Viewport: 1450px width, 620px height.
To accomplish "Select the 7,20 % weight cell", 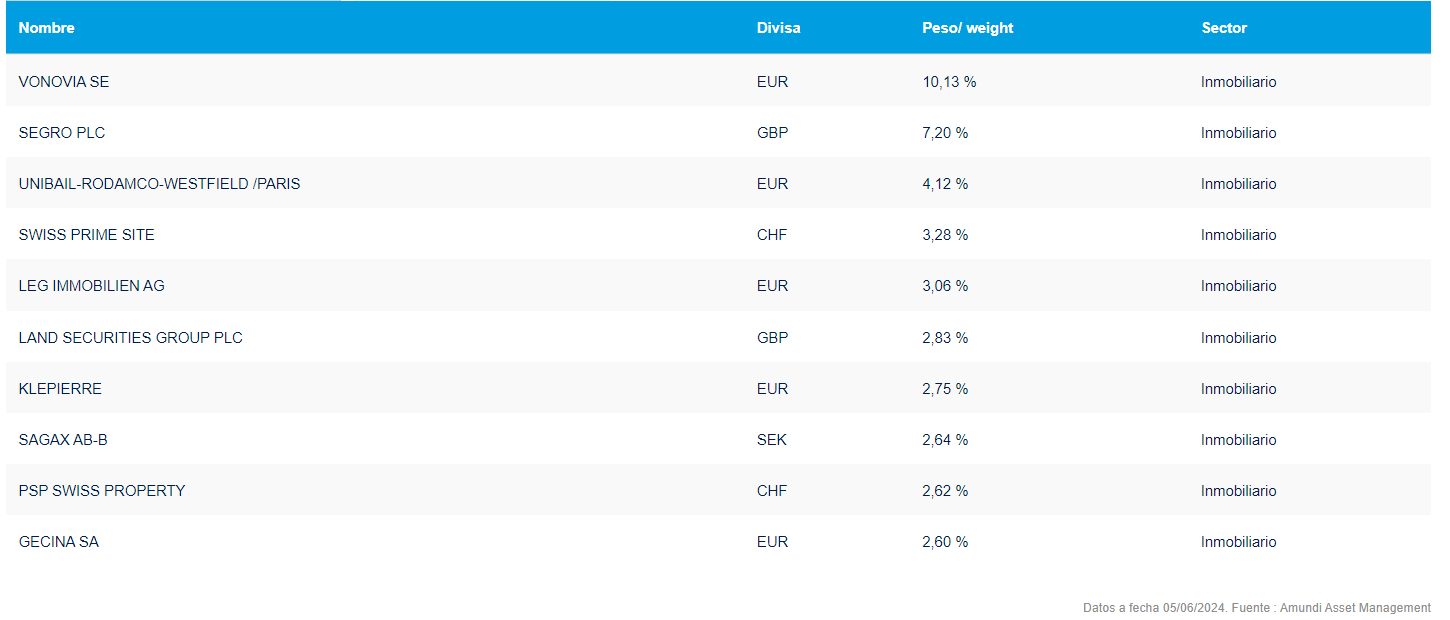I will tap(945, 133).
